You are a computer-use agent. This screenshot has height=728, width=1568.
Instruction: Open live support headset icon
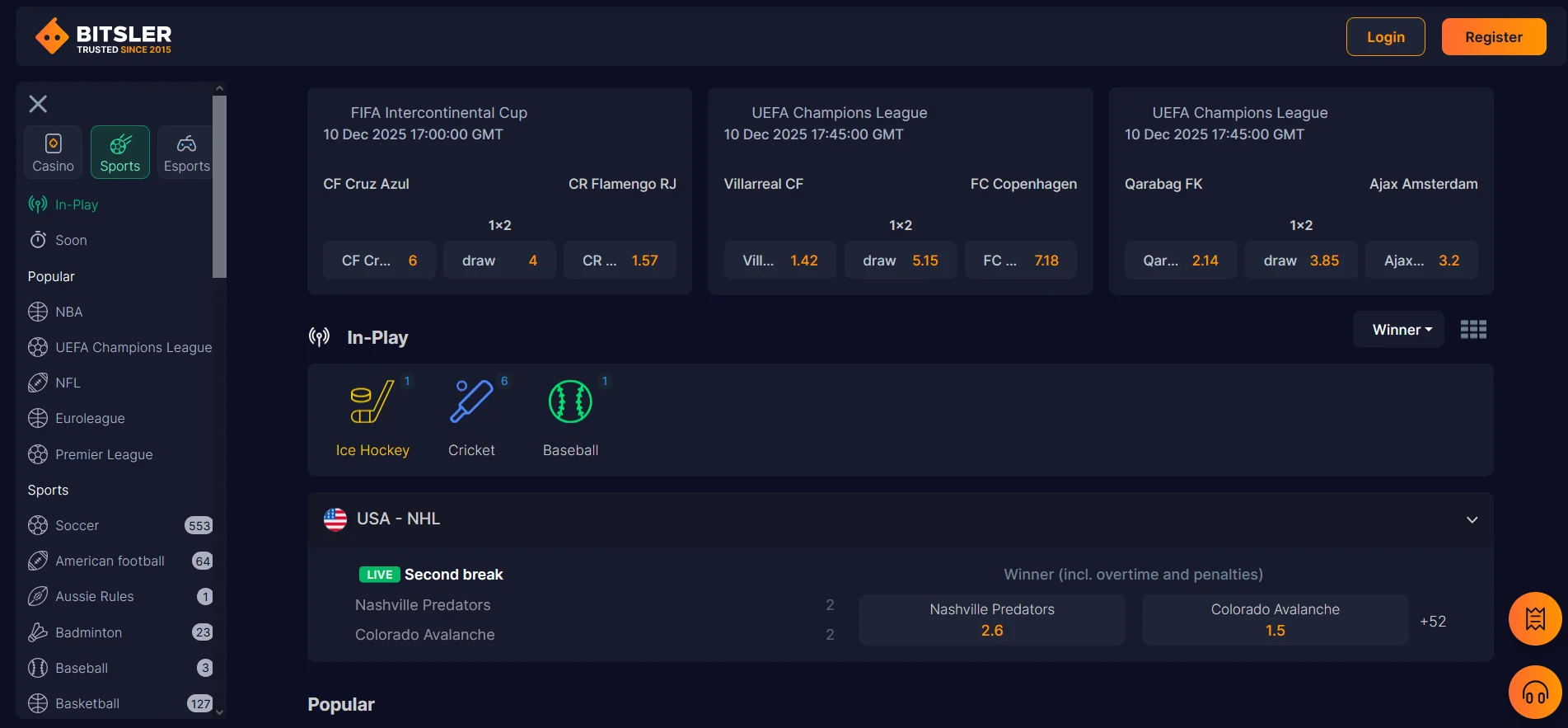coord(1534,692)
